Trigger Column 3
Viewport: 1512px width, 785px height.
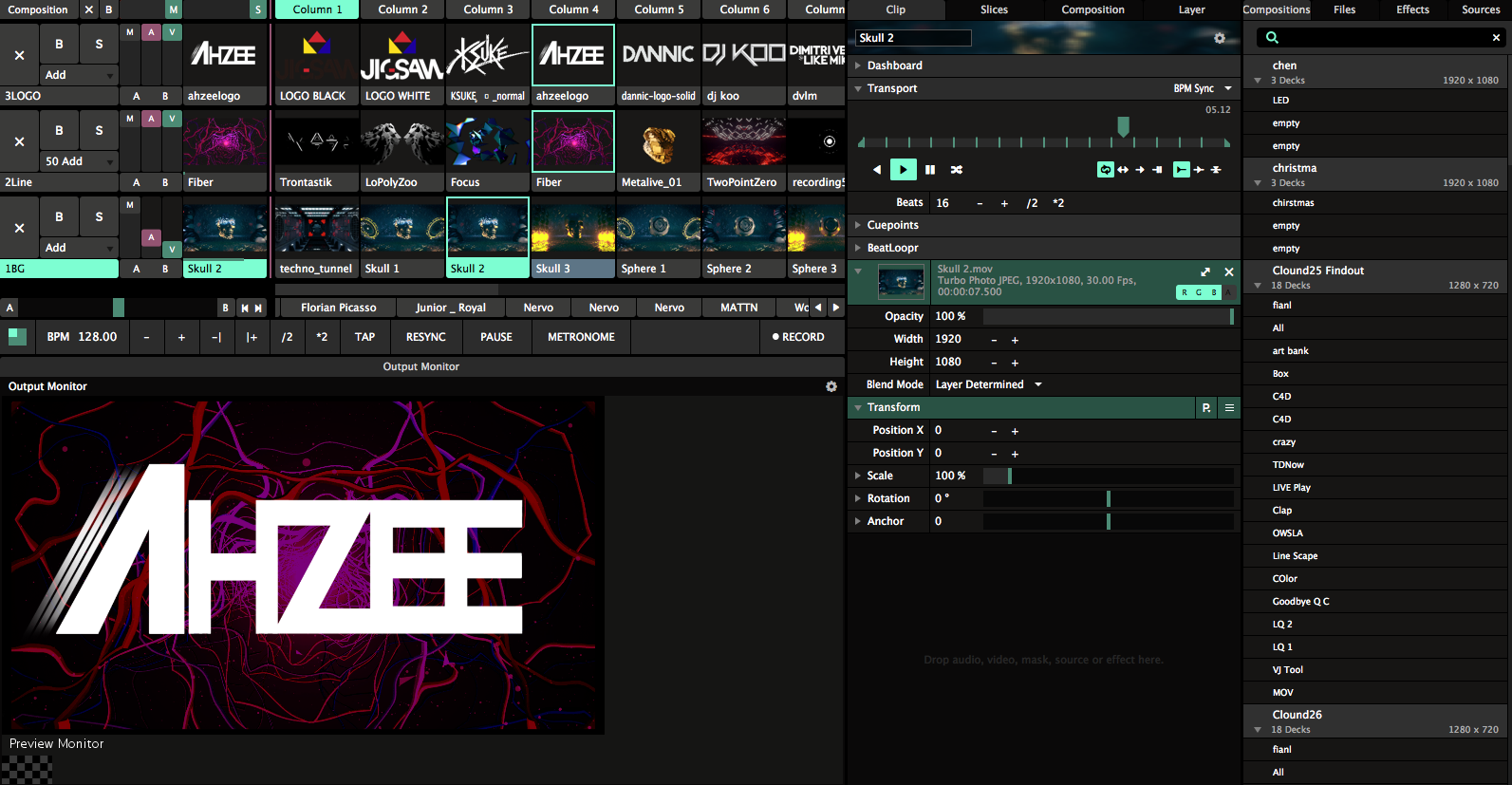click(x=488, y=9)
